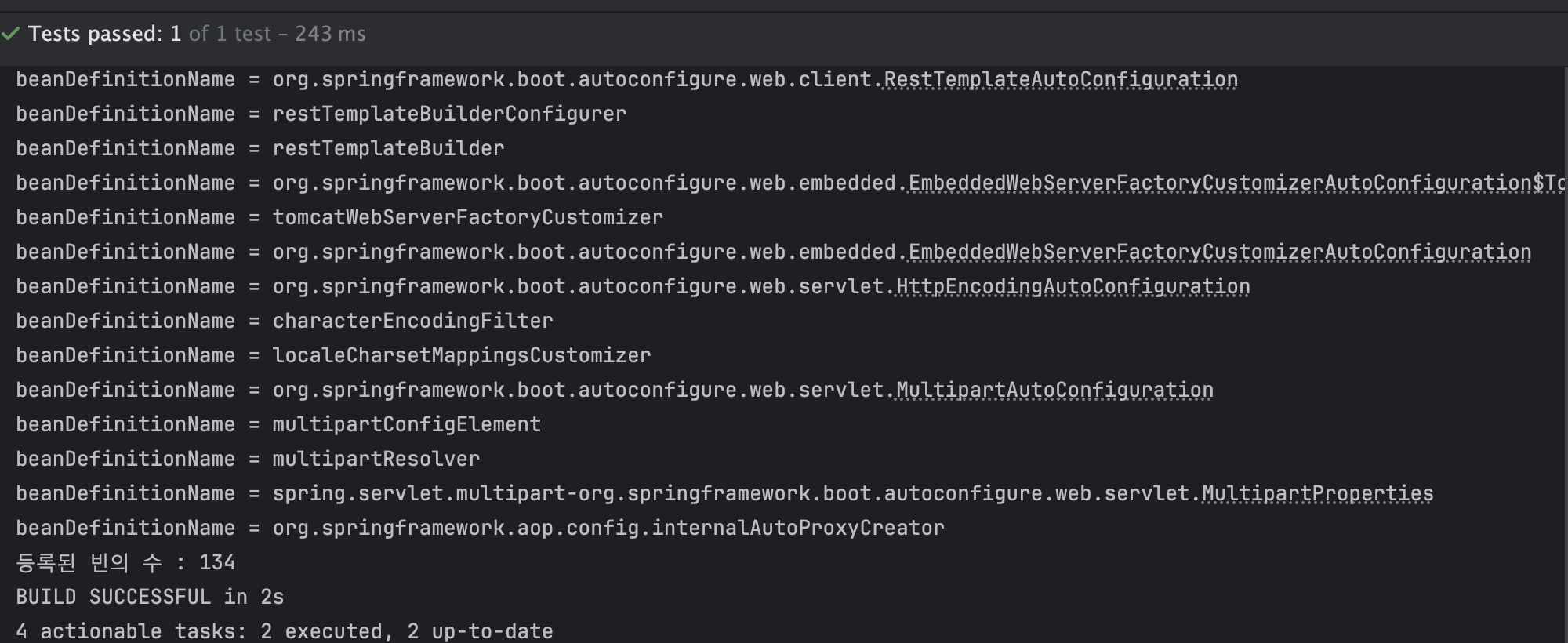Open the HttpEncodingAutoConfiguration class link

tap(1073, 287)
